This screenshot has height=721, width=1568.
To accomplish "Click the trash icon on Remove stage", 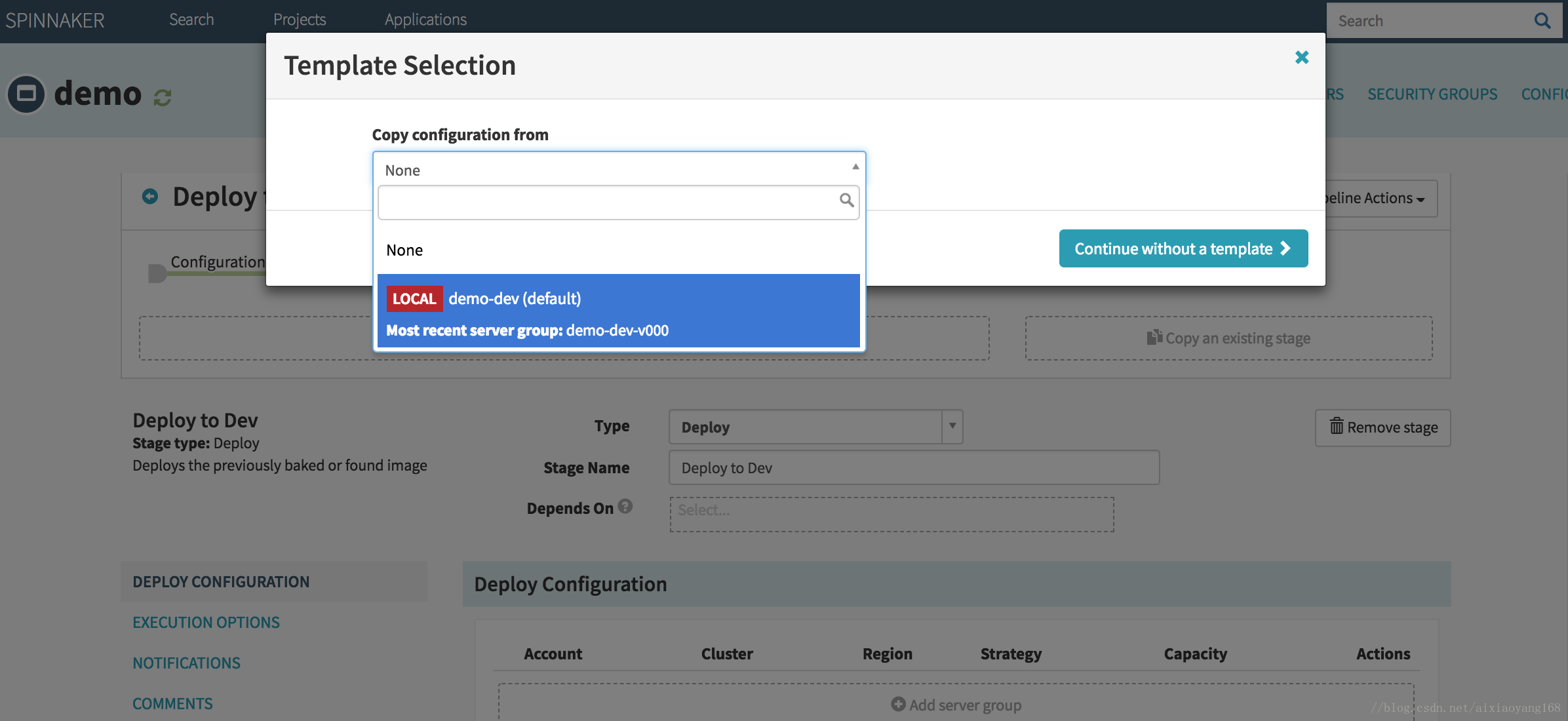I will point(1336,427).
